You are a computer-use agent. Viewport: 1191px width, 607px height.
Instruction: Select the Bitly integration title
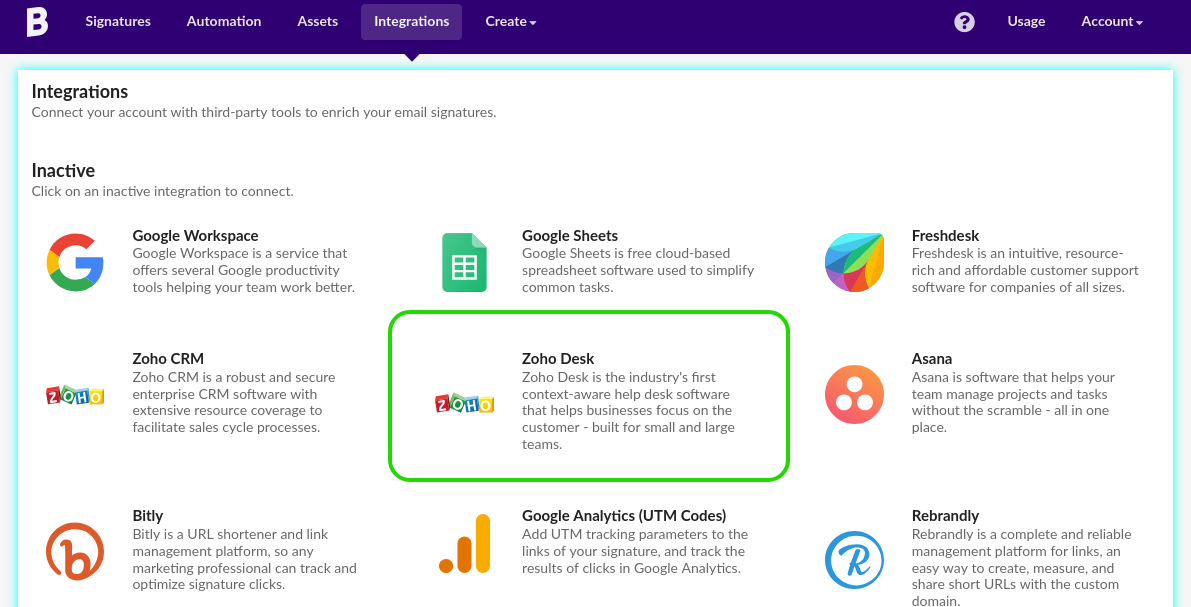147,516
